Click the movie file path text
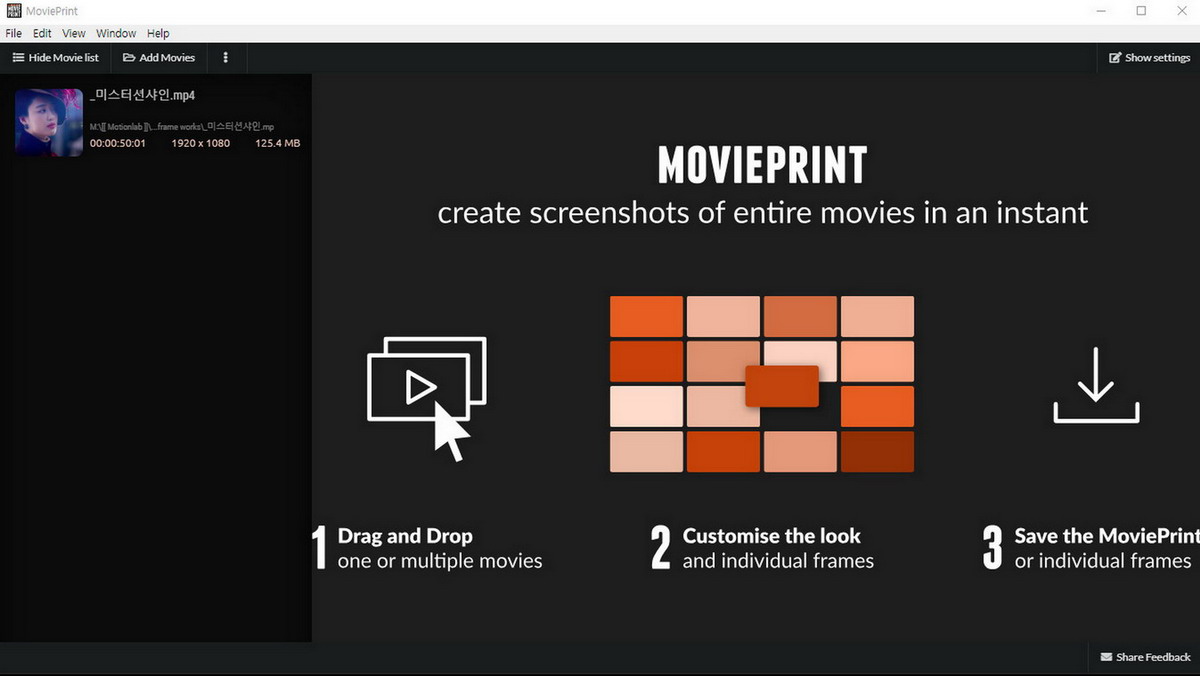Screen dimensions: 1200x676 (182, 127)
